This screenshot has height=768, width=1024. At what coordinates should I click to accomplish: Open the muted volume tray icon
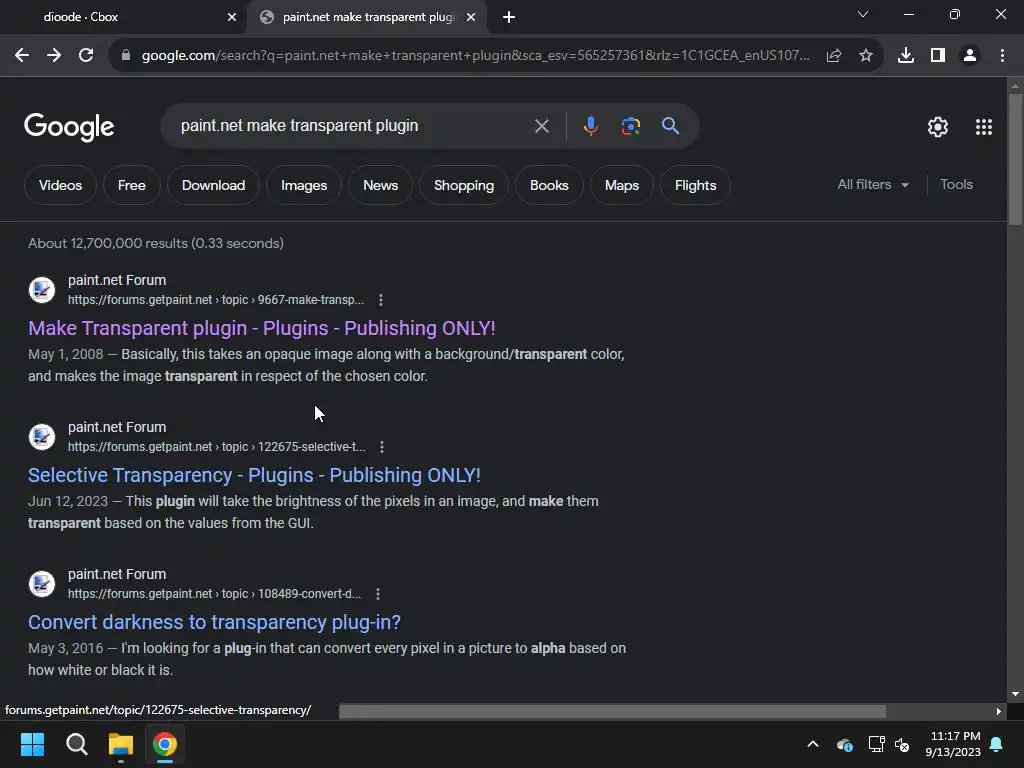pyautogui.click(x=903, y=744)
